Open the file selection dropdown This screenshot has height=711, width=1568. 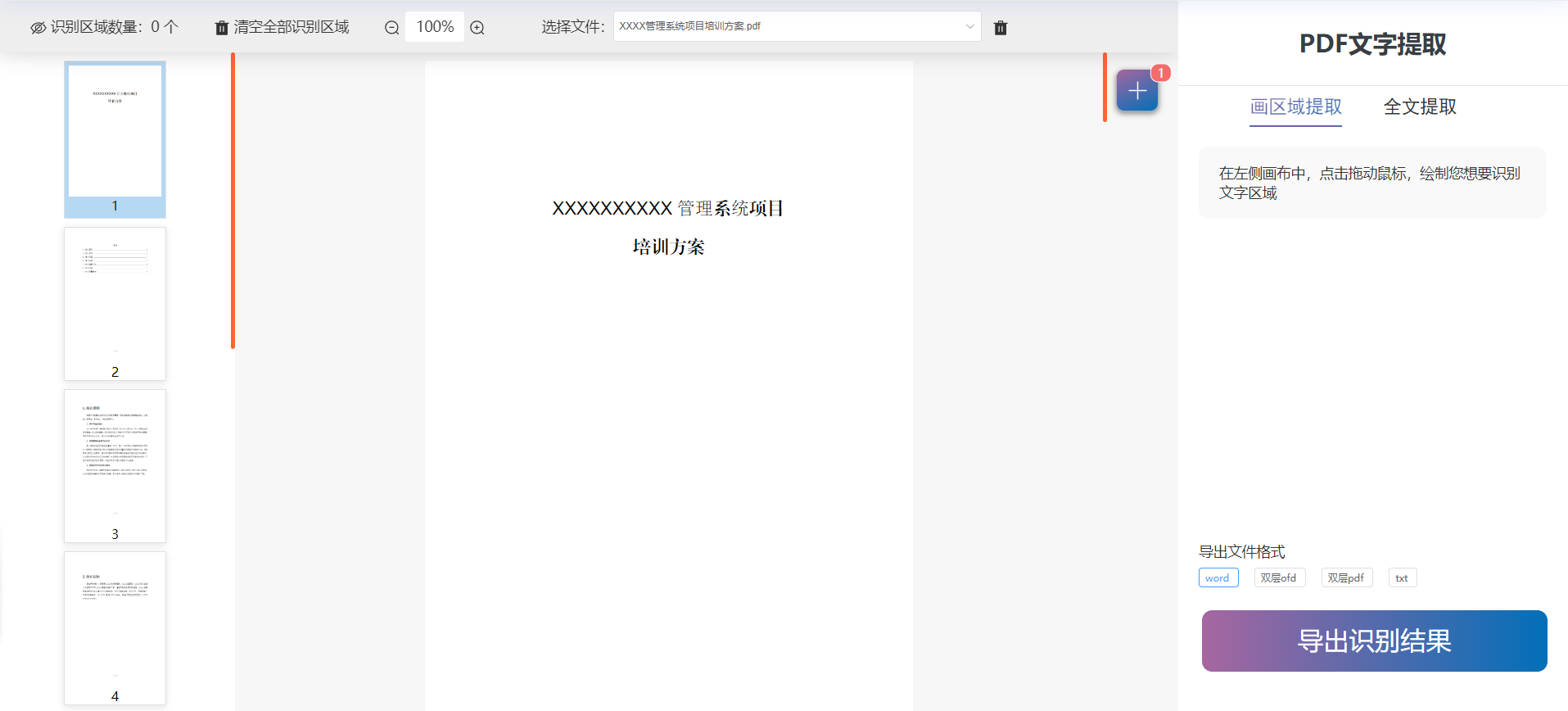click(x=786, y=26)
